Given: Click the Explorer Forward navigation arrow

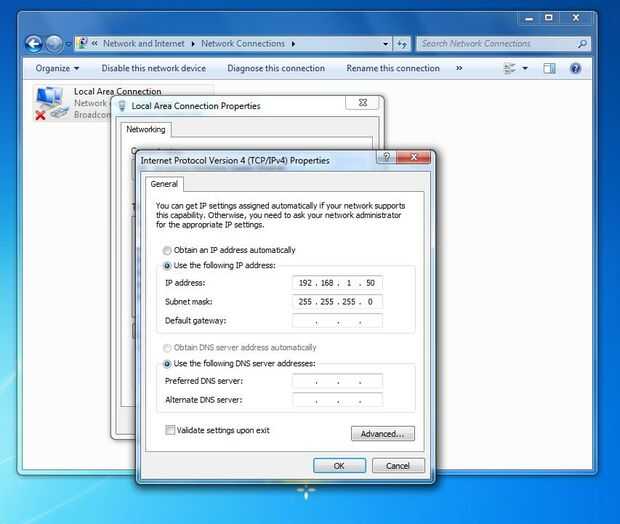Looking at the screenshot, I should coord(54,44).
